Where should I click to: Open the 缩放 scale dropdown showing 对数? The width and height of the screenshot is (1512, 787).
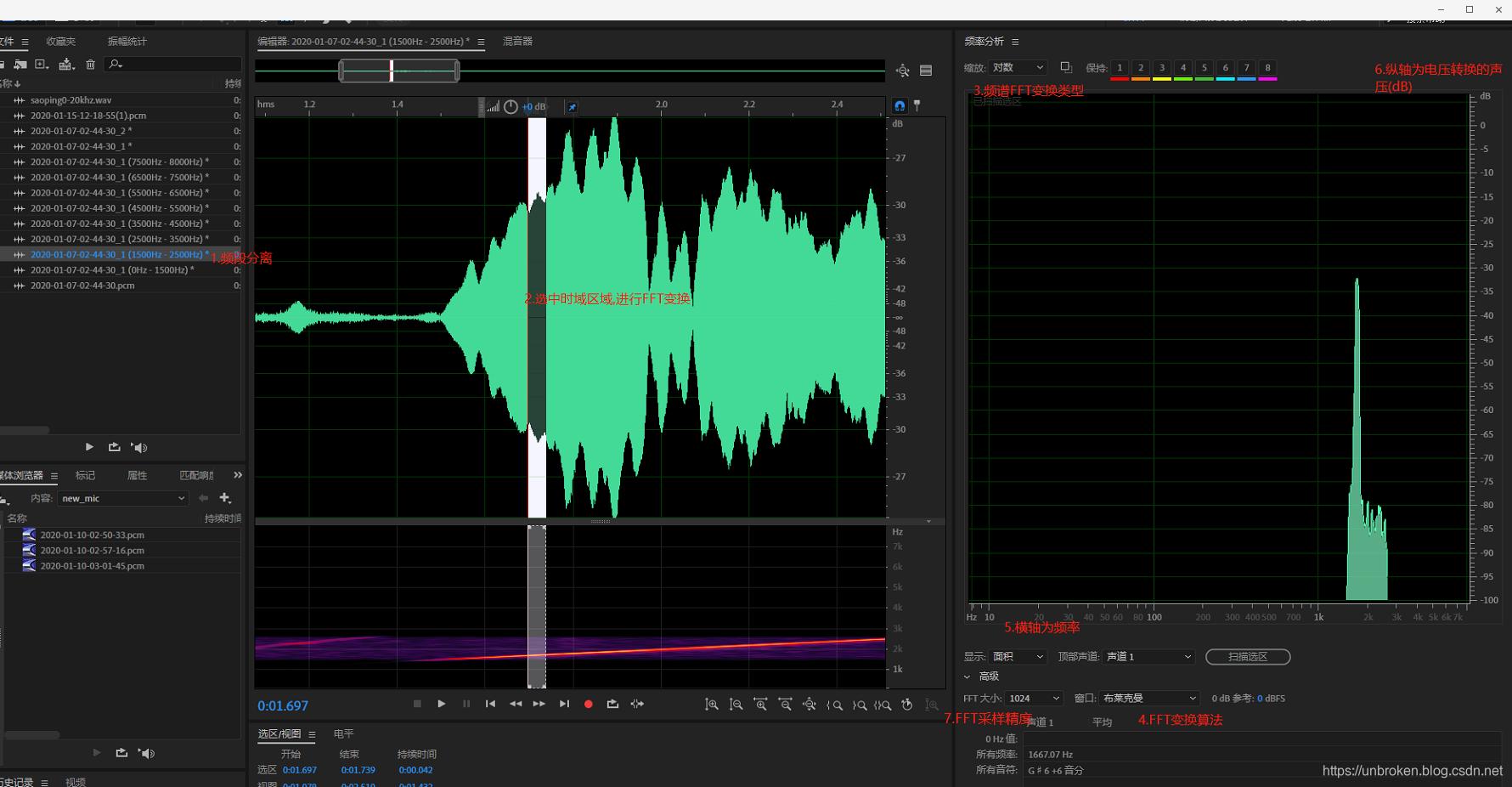tap(1018, 68)
